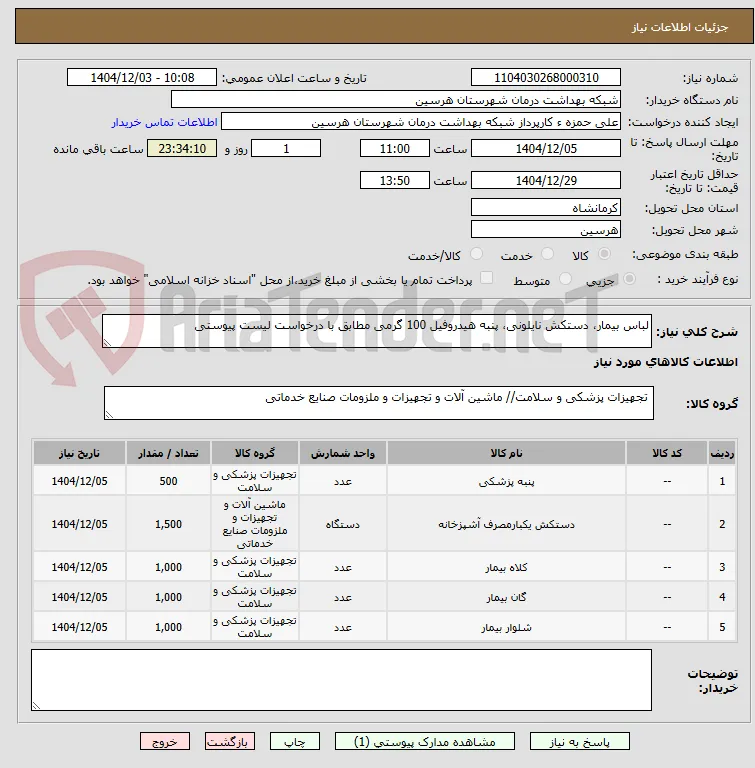Click the ایجاد کننده درخواست field
Screen dimensions: 755x768
click(421, 122)
